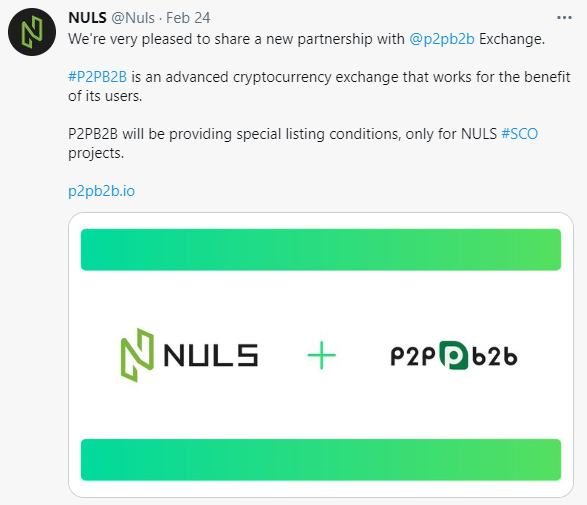Viewport: 587px width, 505px height.
Task: Click the green N emblem in image
Action: point(137,355)
